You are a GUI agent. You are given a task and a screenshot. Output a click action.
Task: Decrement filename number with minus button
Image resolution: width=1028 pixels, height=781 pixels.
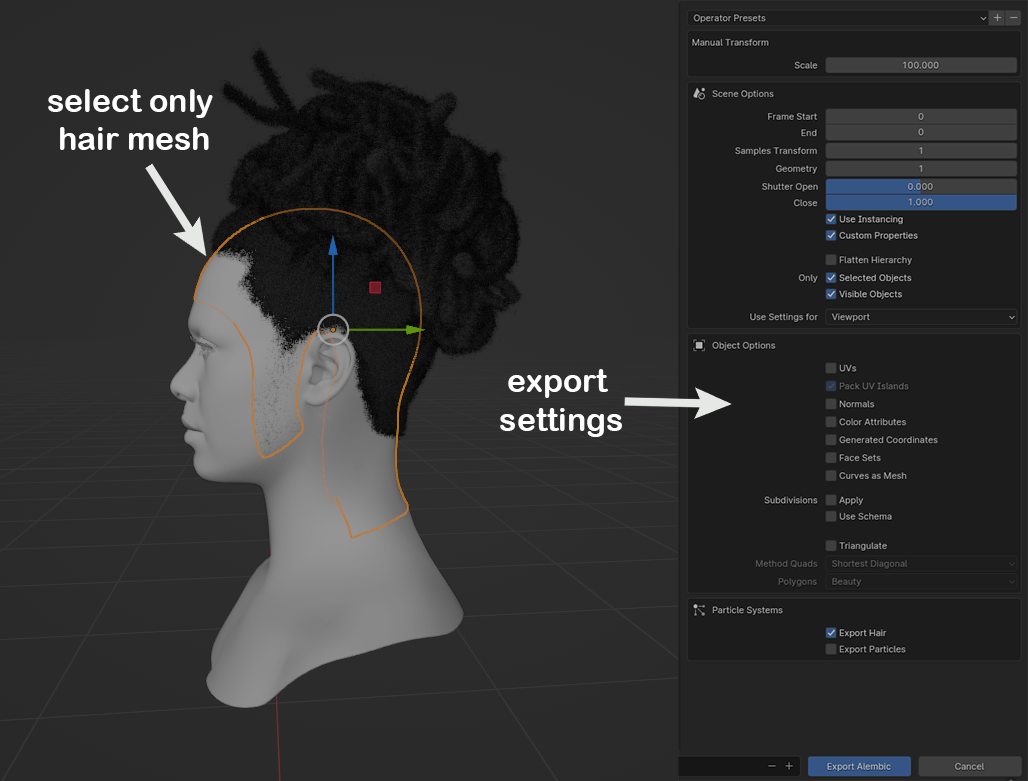tap(772, 766)
